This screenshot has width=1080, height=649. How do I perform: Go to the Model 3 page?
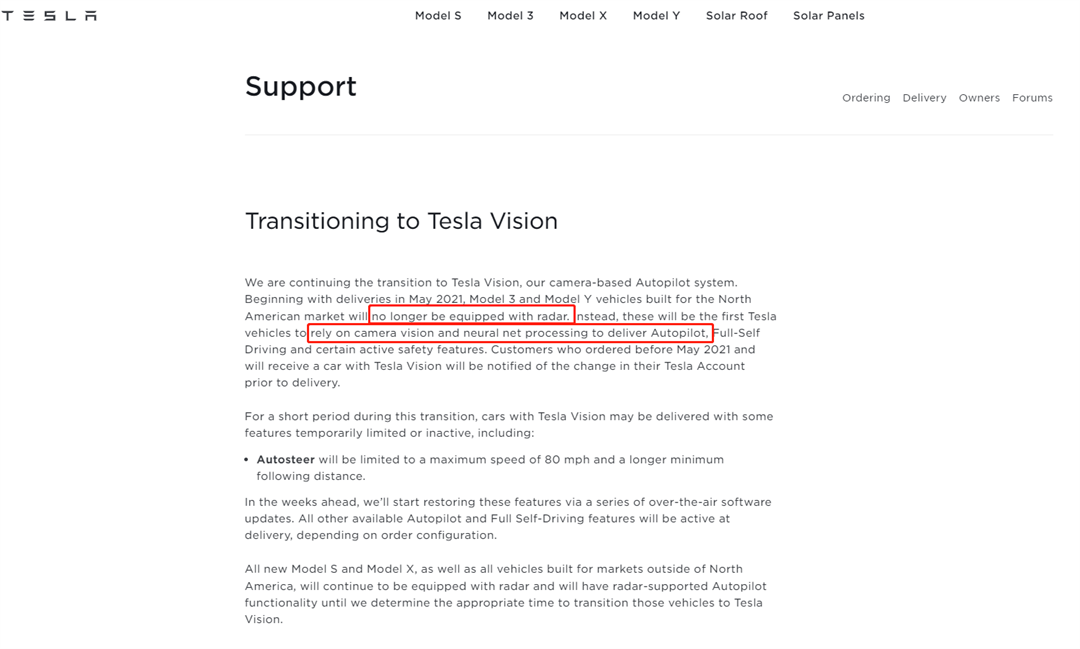point(510,16)
